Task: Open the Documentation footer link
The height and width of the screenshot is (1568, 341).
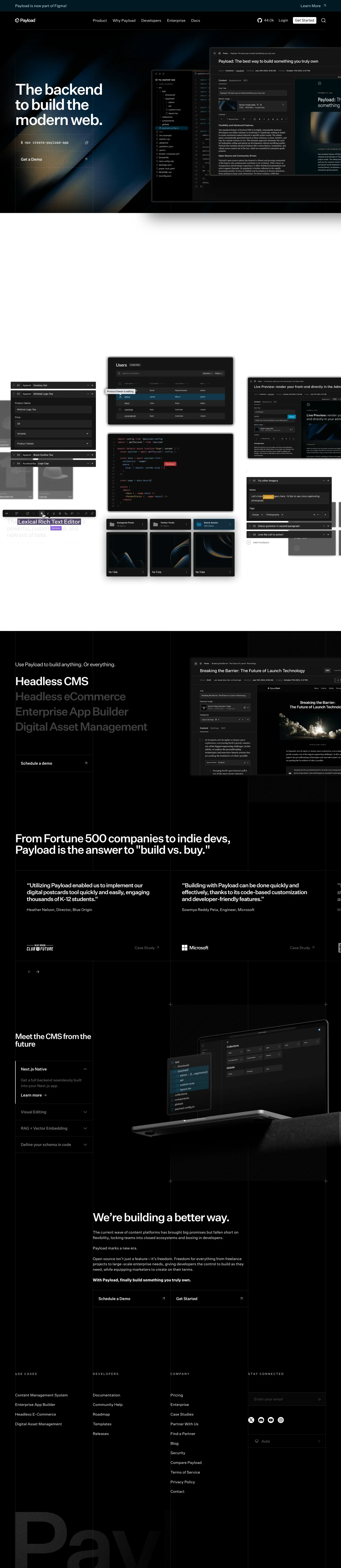Action: click(107, 1395)
